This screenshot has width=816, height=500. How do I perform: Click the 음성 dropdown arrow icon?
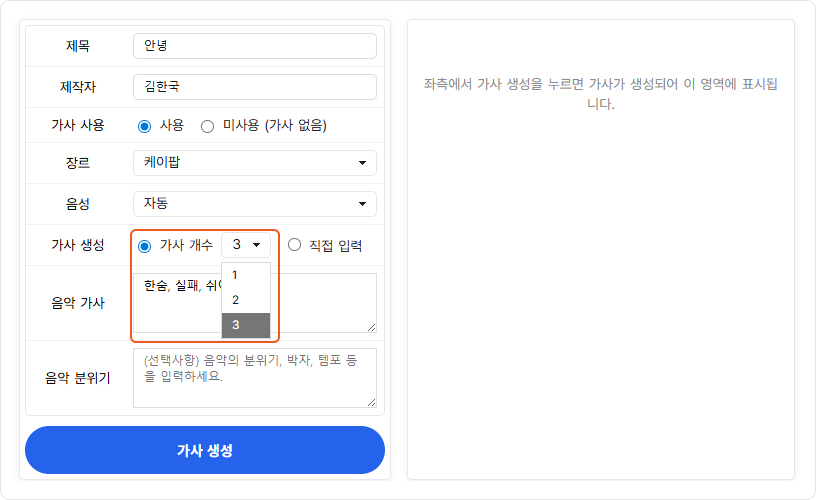tap(362, 204)
